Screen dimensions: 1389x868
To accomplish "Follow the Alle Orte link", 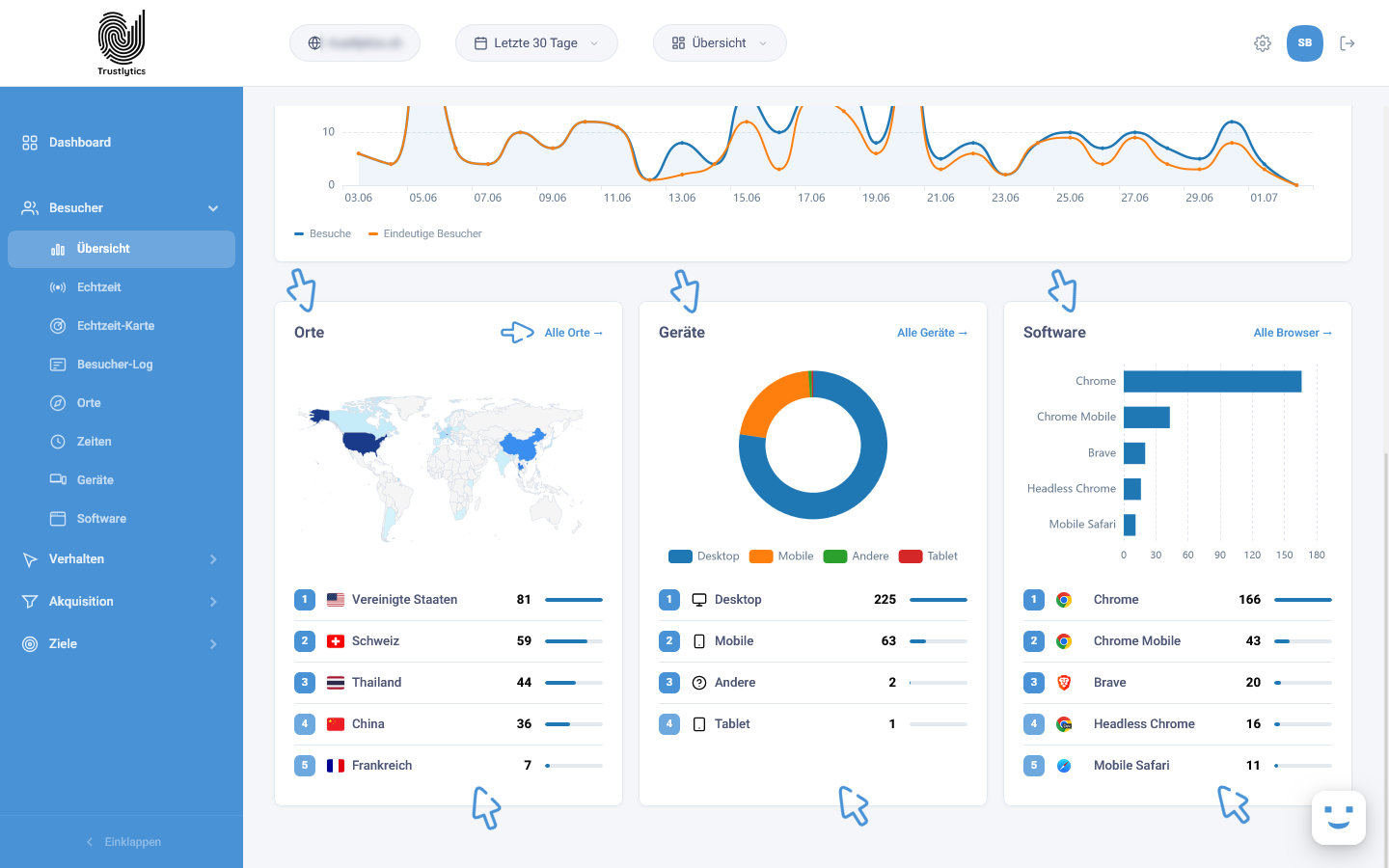I will point(574,333).
